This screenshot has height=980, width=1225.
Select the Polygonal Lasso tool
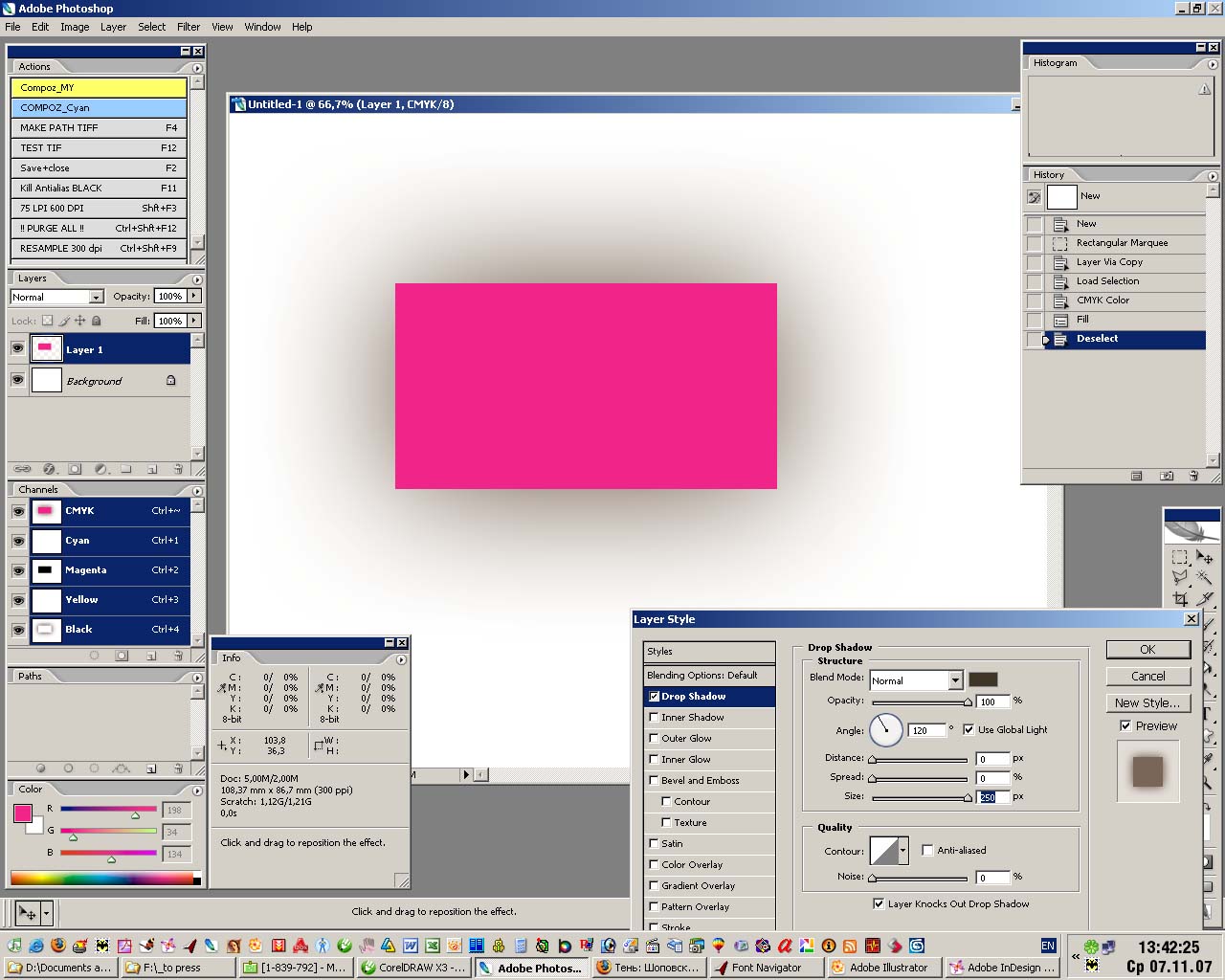point(1179,577)
